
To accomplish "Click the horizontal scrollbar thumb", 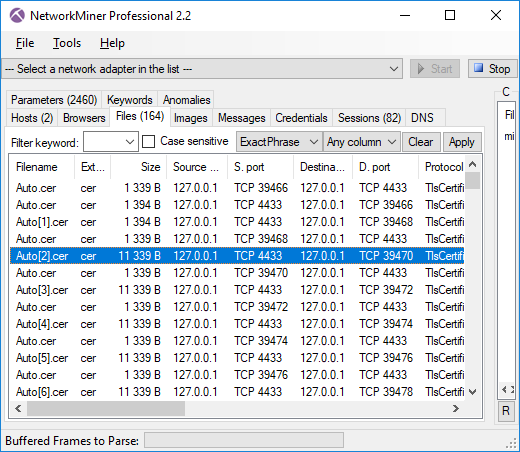I will tap(106, 408).
